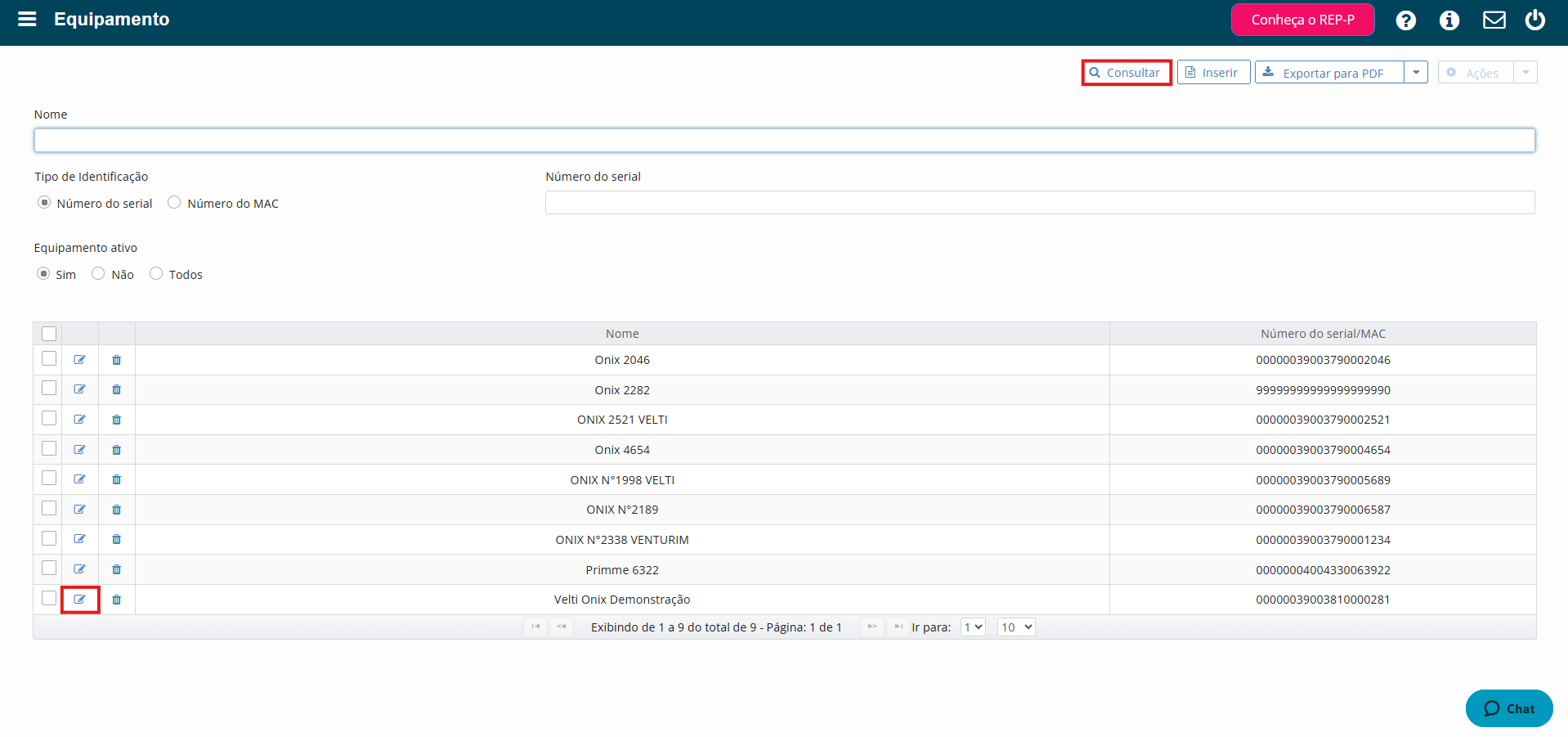Click the Consultar button
Image resolution: width=1568 pixels, height=737 pixels.
pos(1127,72)
